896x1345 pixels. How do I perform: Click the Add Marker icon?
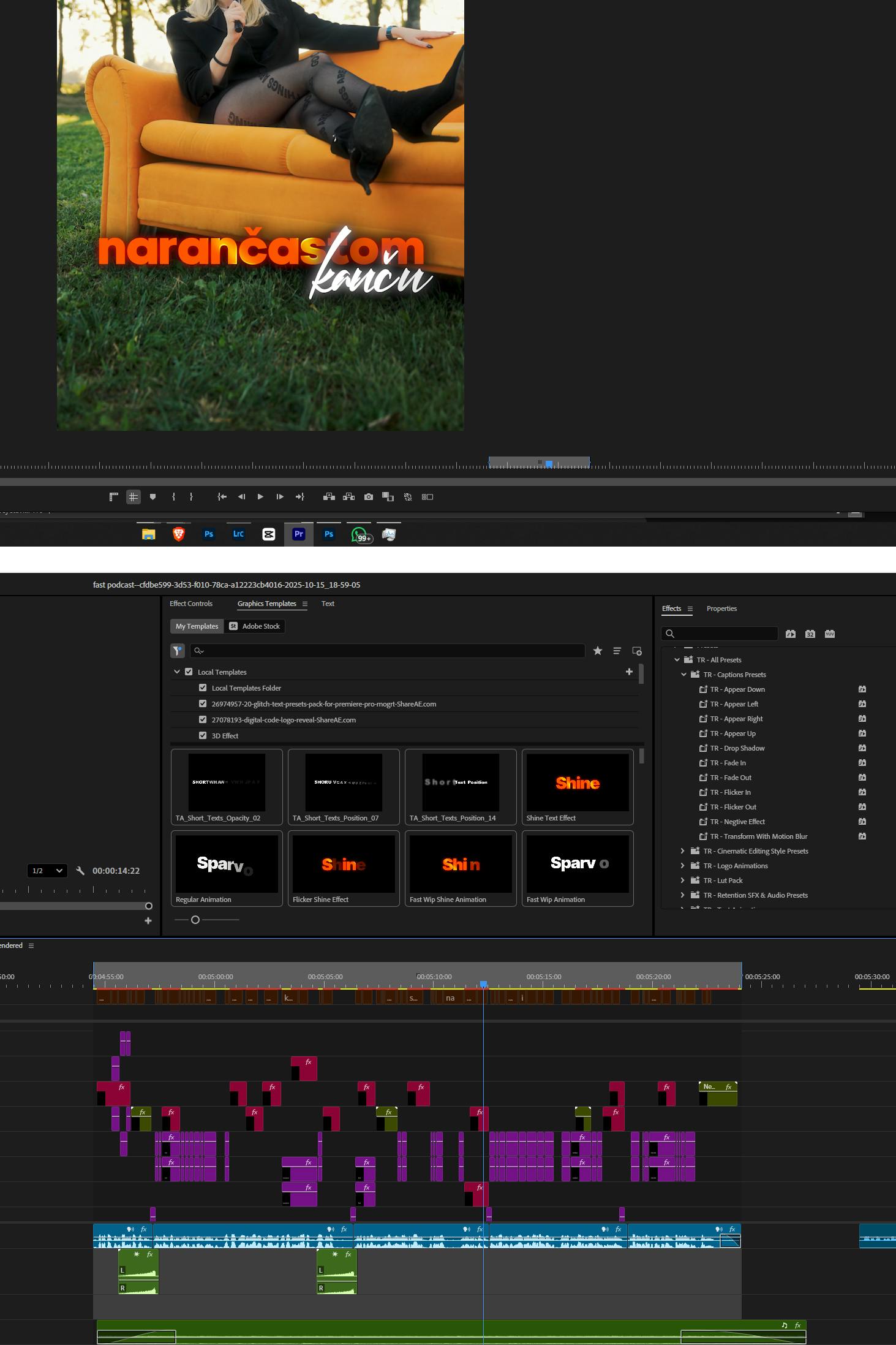[153, 497]
